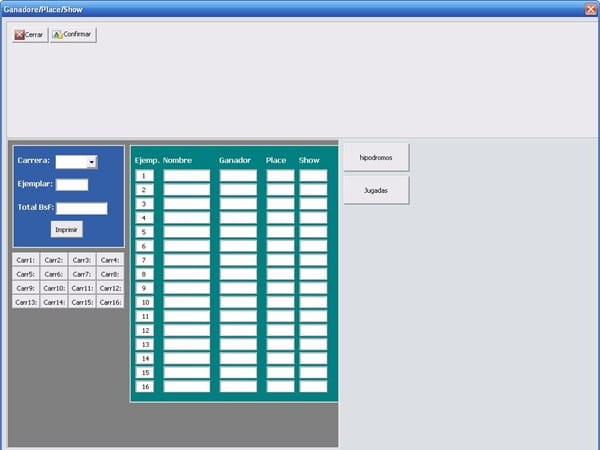Screen dimensions: 600x450
Task: Click the Nombre field for ejemplar 6
Action: pos(187,246)
